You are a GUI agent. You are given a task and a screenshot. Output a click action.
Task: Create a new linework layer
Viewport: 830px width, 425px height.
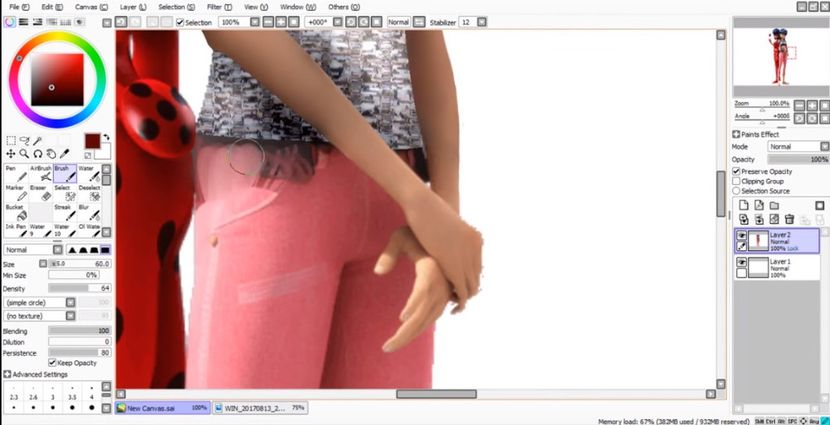tap(759, 205)
